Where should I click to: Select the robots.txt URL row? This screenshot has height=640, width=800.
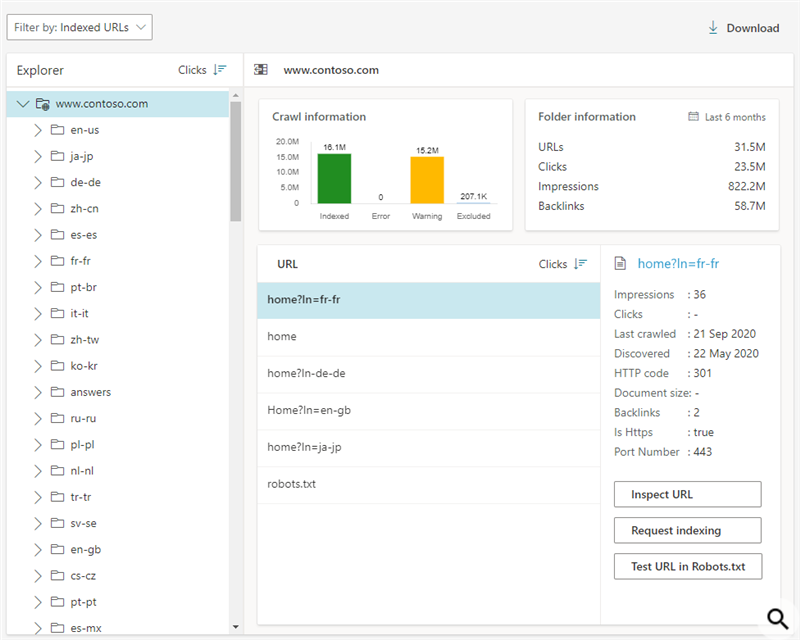[x=429, y=484]
